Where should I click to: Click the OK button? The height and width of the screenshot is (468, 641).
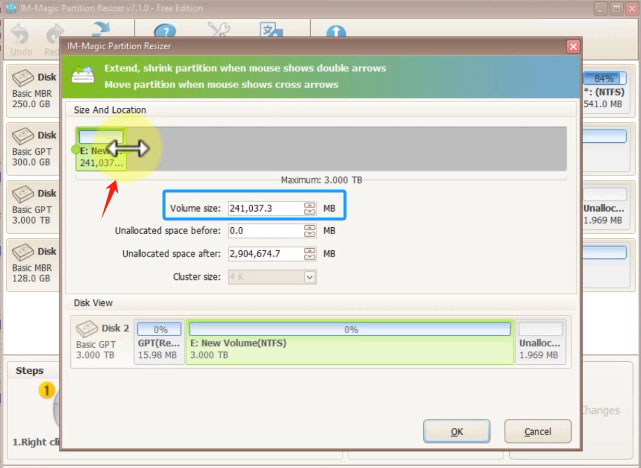[456, 431]
